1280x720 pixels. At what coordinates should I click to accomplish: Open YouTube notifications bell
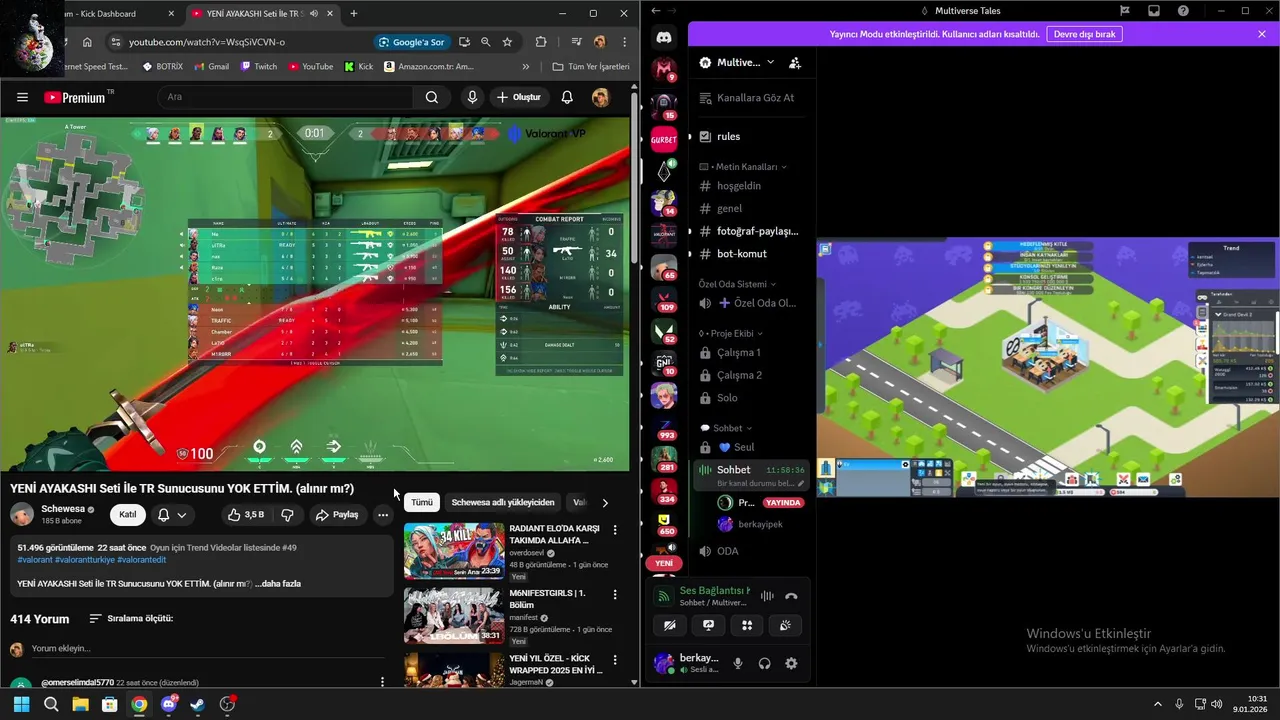click(567, 97)
